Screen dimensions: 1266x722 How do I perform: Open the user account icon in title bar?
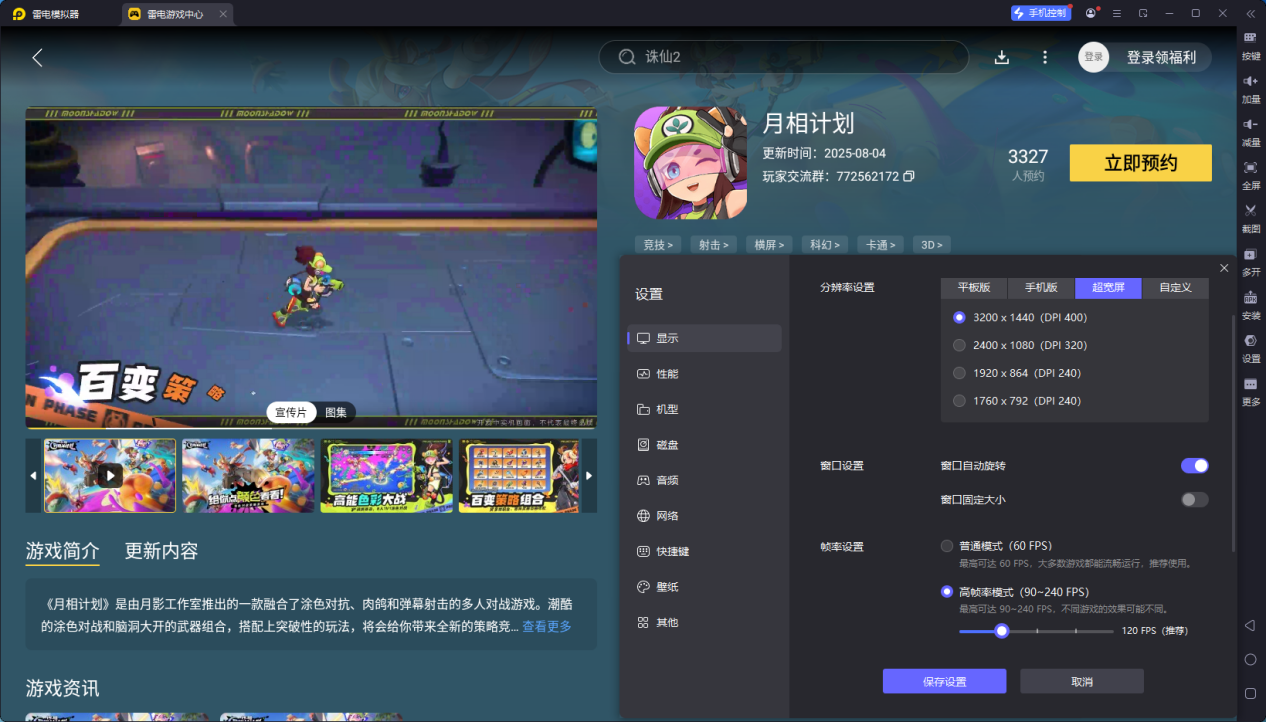(1091, 13)
